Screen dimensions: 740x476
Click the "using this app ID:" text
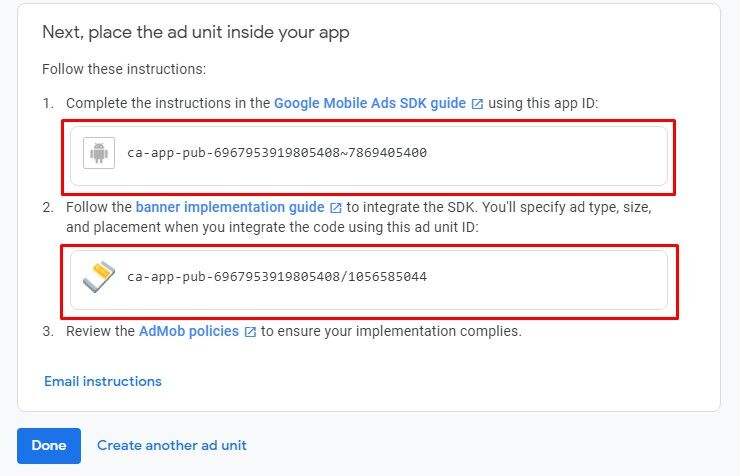coord(543,103)
